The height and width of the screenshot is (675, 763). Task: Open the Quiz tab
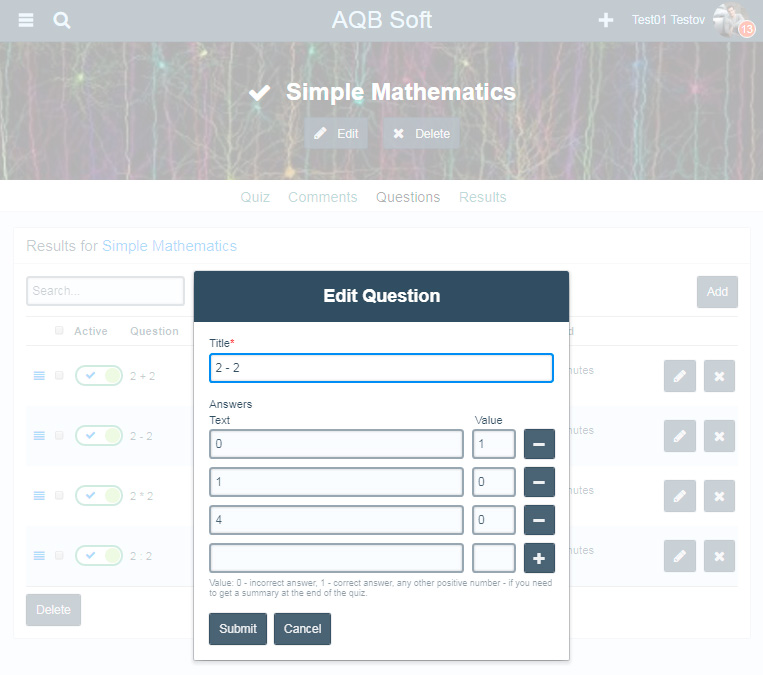tap(255, 197)
